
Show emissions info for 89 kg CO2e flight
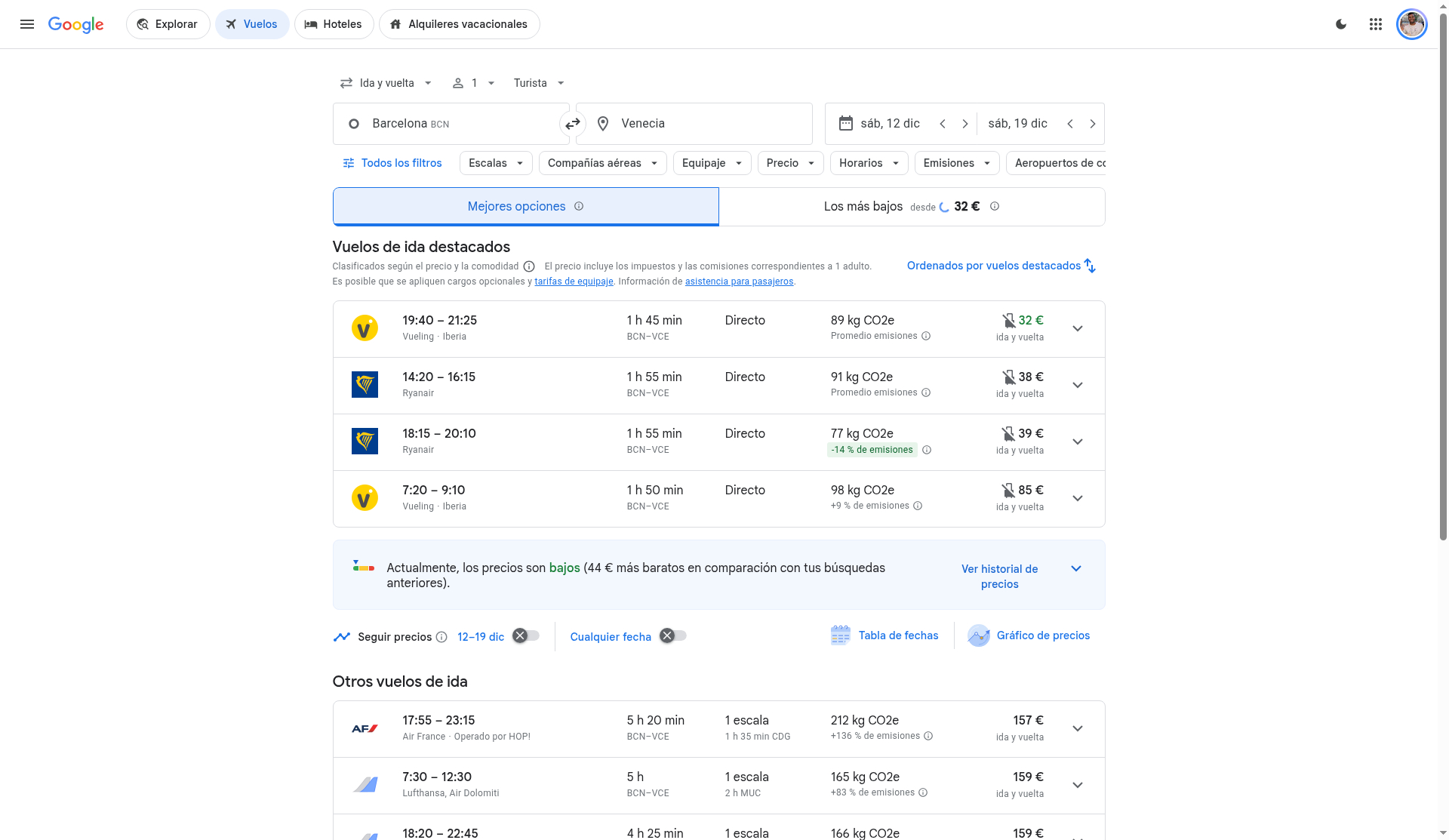pyautogui.click(x=926, y=336)
